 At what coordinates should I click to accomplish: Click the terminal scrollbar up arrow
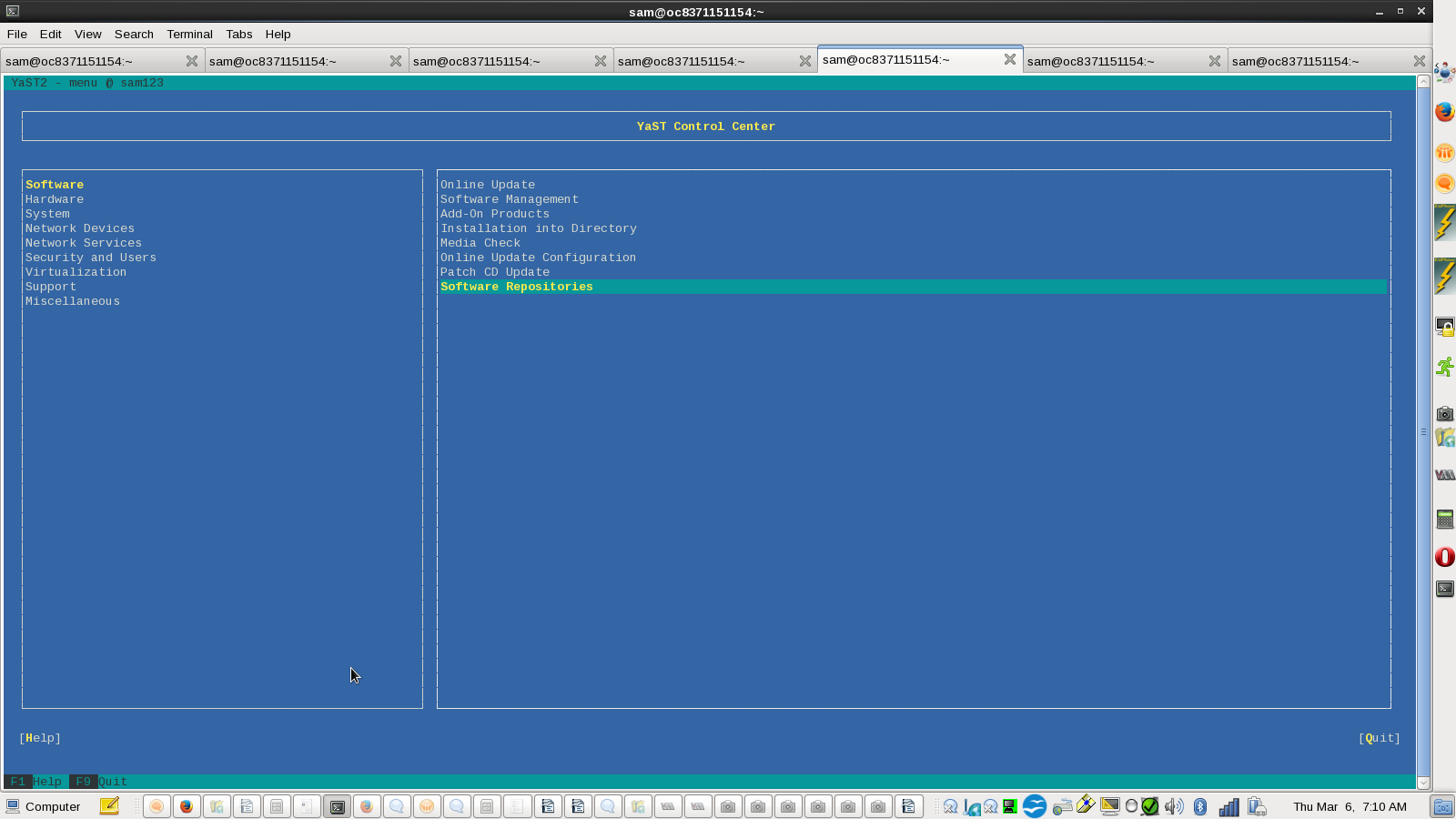1424,82
